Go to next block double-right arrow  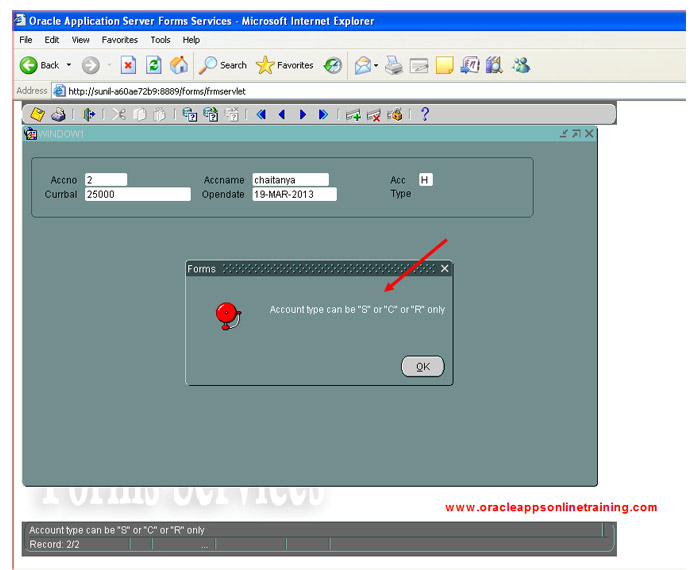323,115
